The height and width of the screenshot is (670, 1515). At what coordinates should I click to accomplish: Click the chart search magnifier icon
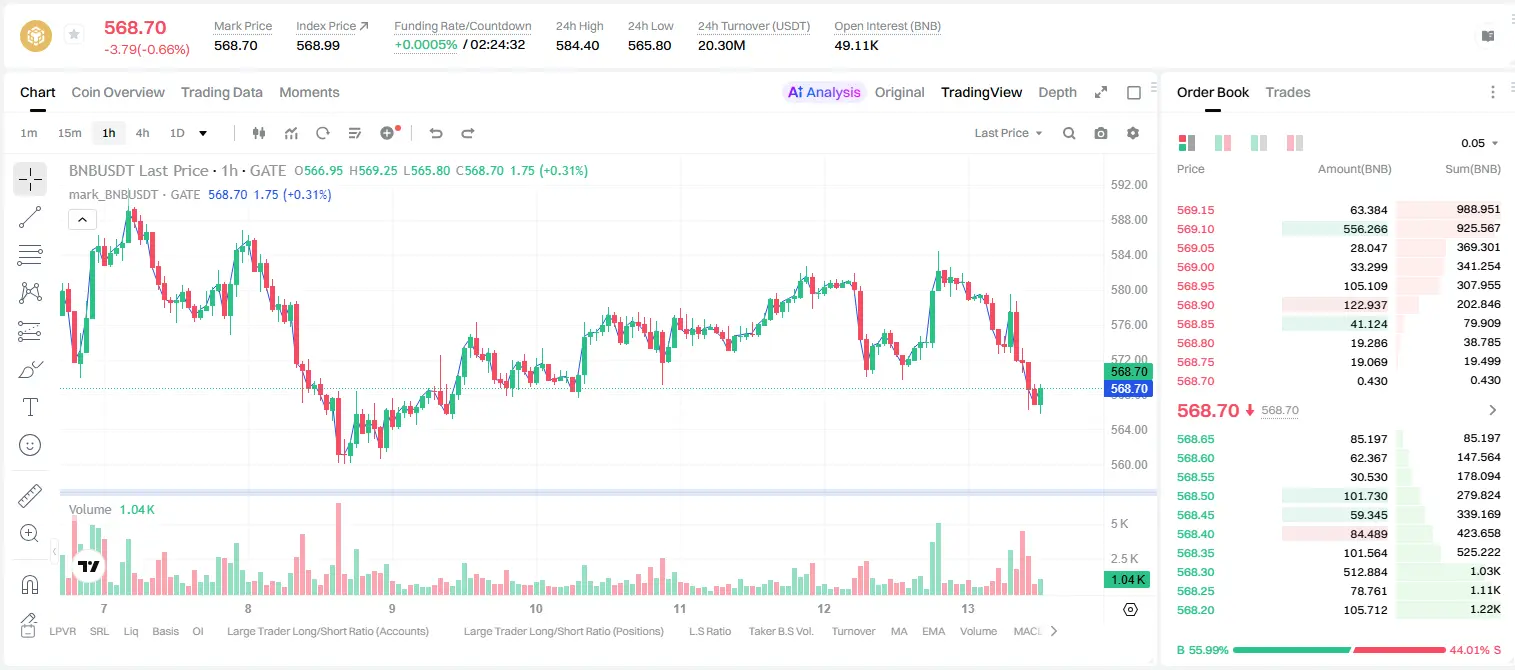pos(1069,133)
